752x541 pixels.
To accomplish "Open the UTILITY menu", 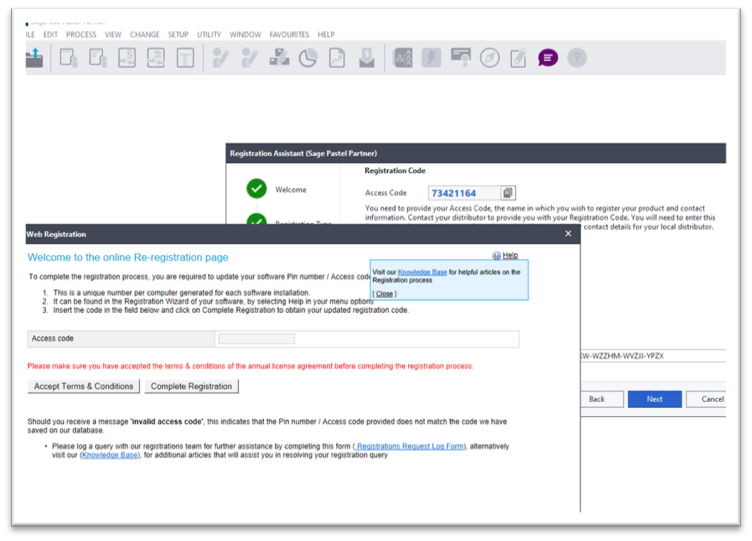I will [209, 35].
